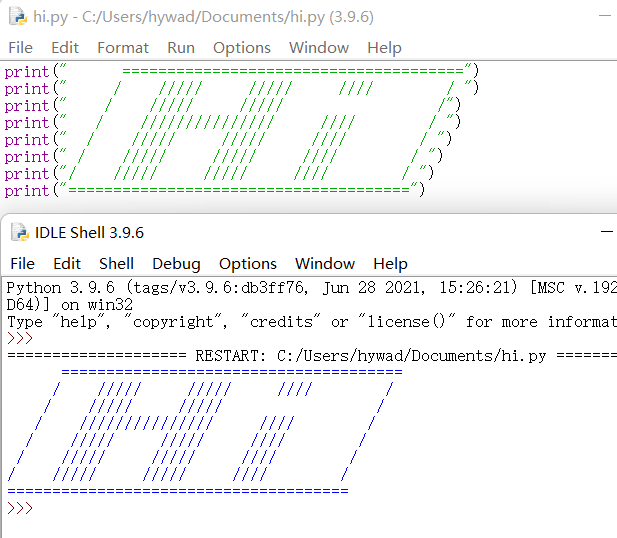This screenshot has width=617, height=538.
Task: Click the Python file icon in hi.py title bar
Action: pos(18,17)
